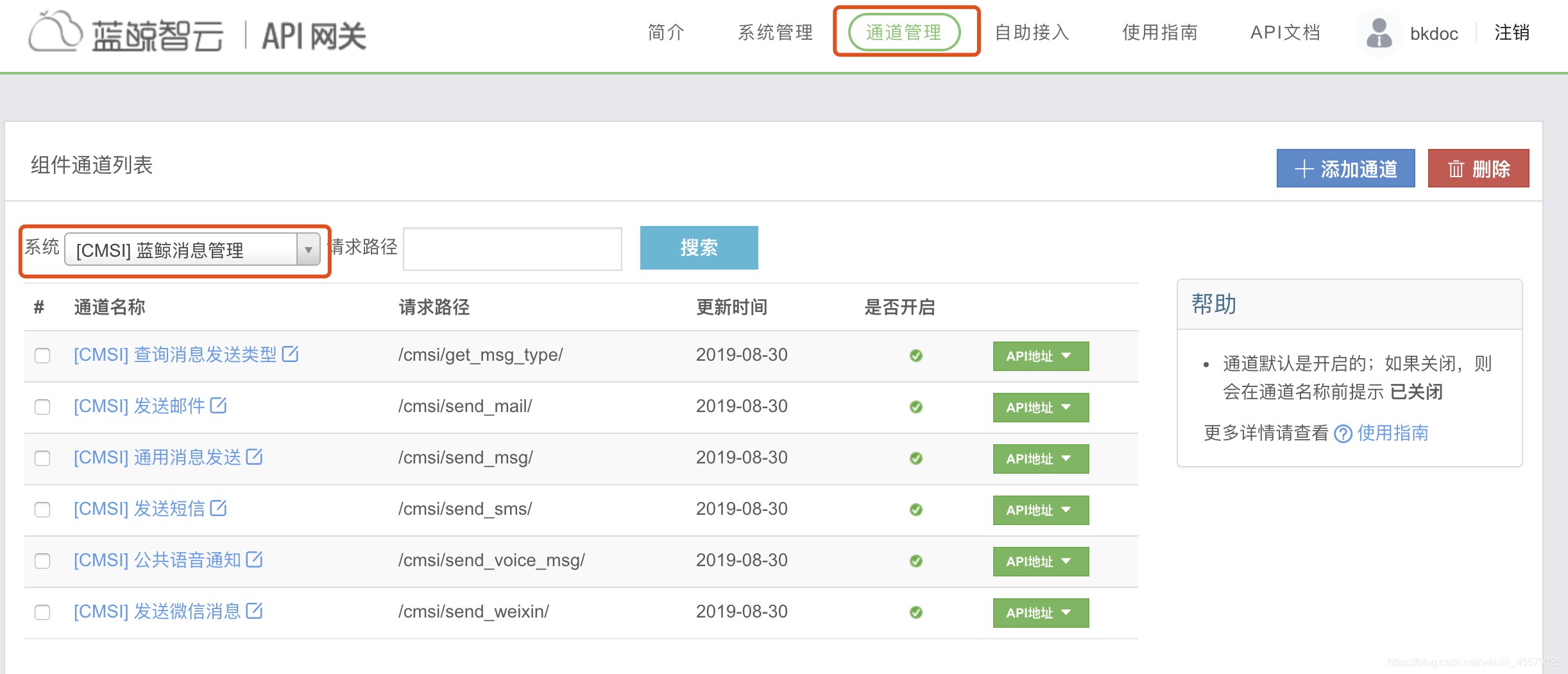This screenshot has height=674, width=1568.
Task: Expand API地址 dropdown for send_msg row
Action: coord(1041,459)
